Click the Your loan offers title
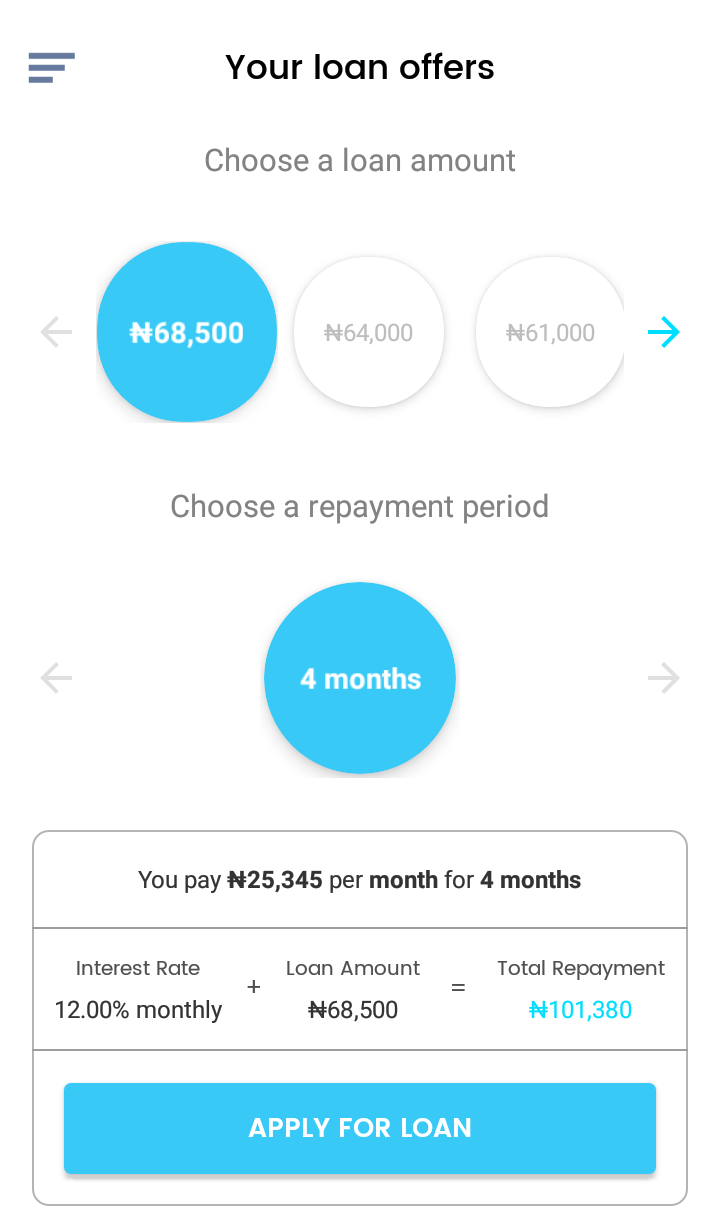This screenshot has width=714, height=1212. [359, 67]
